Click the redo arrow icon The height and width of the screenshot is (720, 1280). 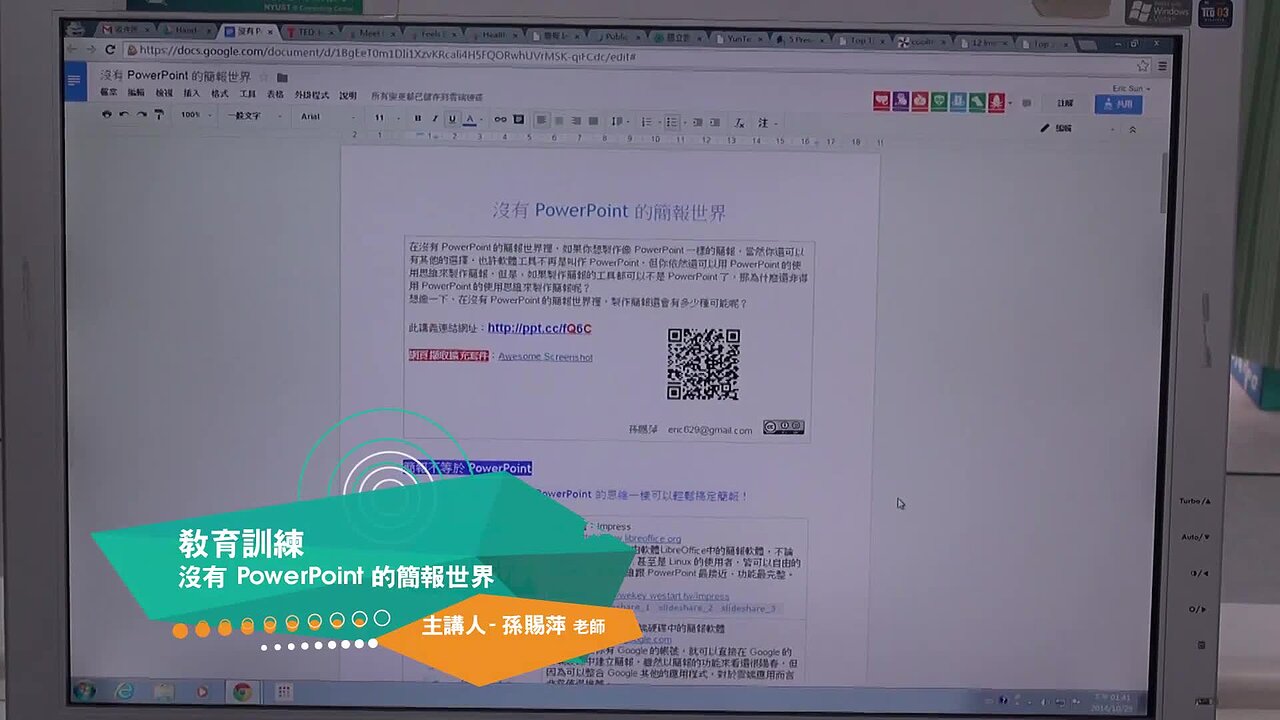point(141,115)
